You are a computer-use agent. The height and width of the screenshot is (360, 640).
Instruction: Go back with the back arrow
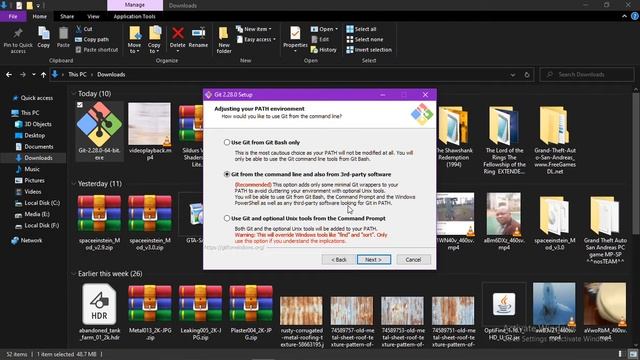tap(9, 75)
